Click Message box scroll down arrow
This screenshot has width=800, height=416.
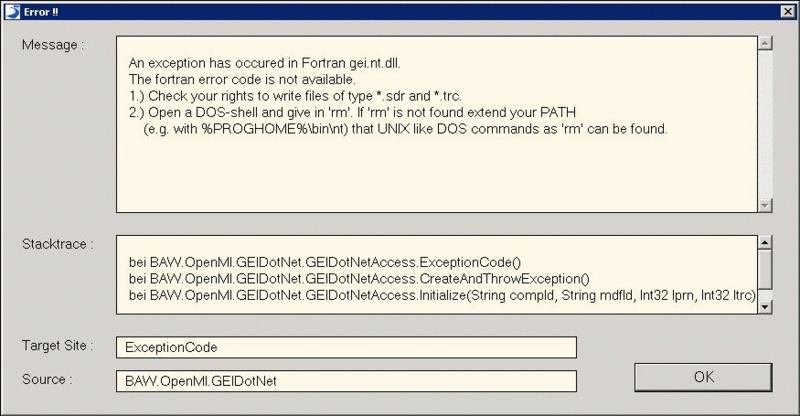(x=764, y=205)
